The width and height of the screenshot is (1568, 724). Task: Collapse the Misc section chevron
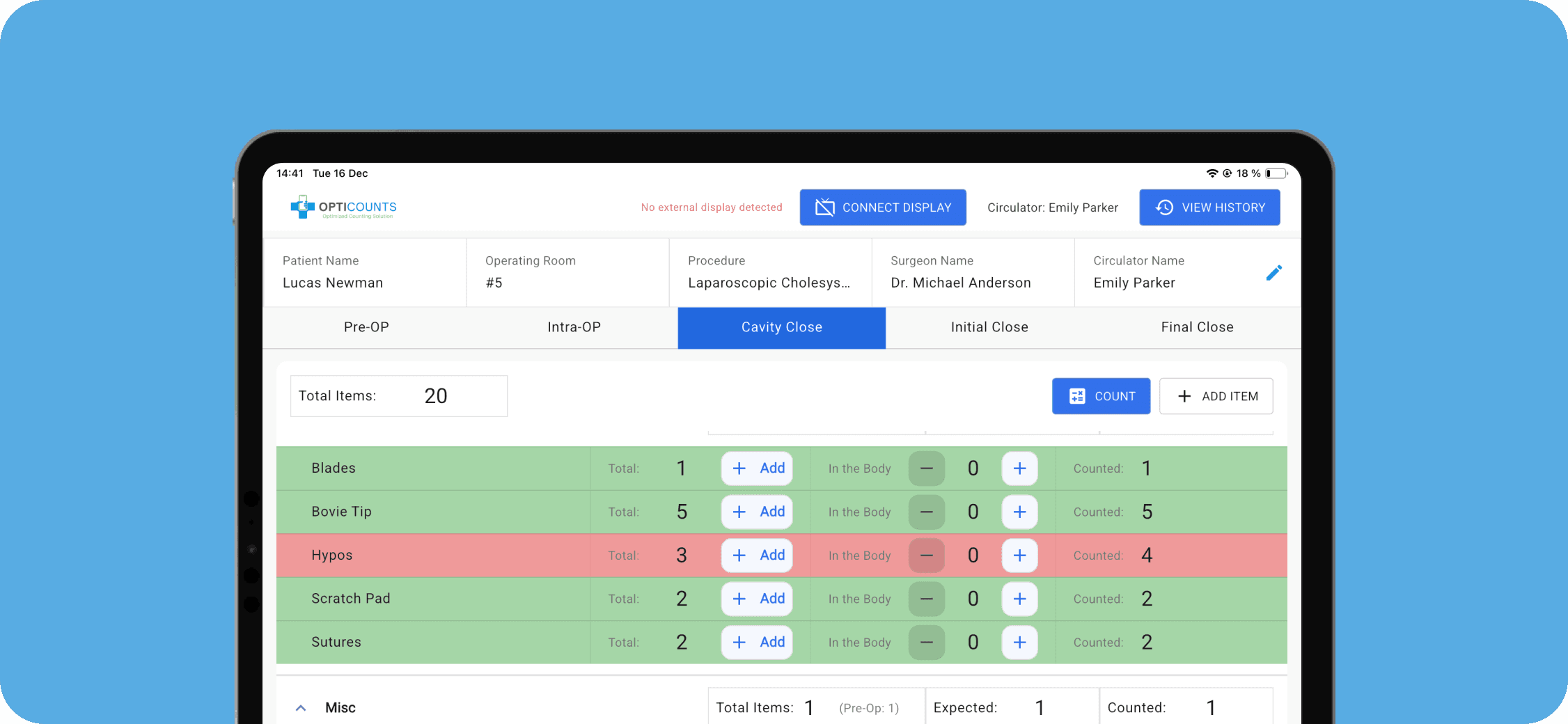pos(301,708)
